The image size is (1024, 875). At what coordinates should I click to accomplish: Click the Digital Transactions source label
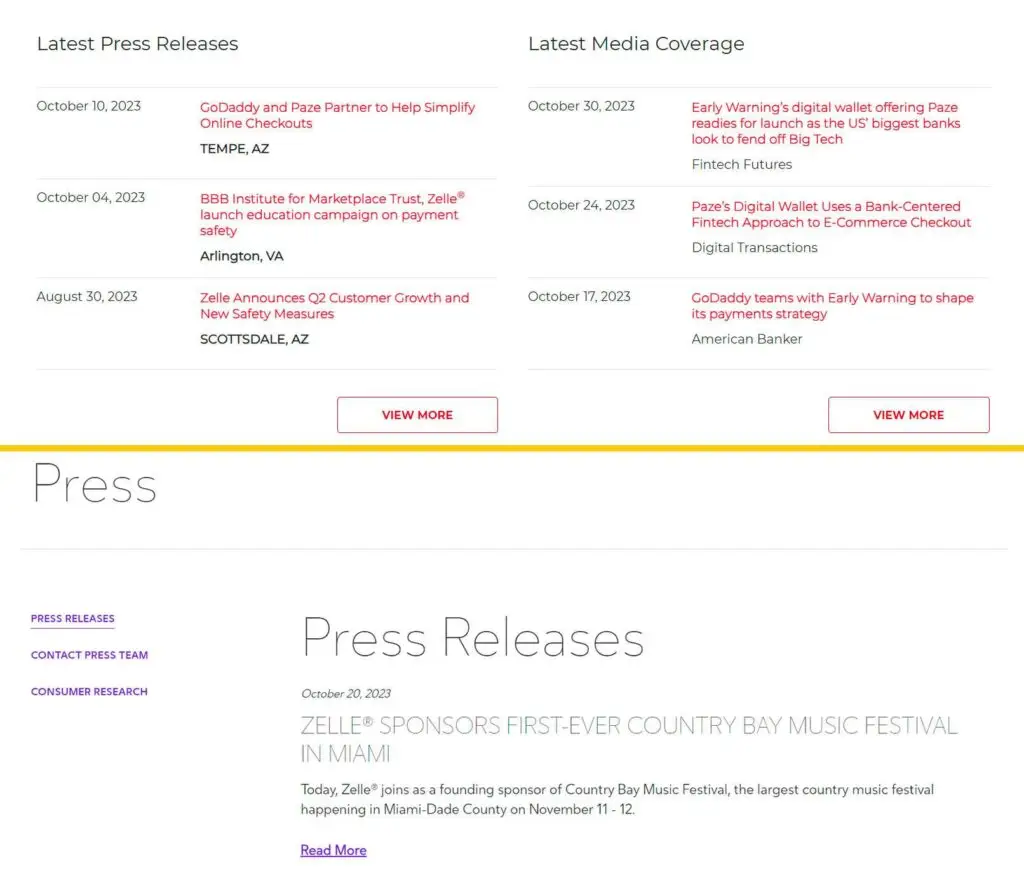754,247
